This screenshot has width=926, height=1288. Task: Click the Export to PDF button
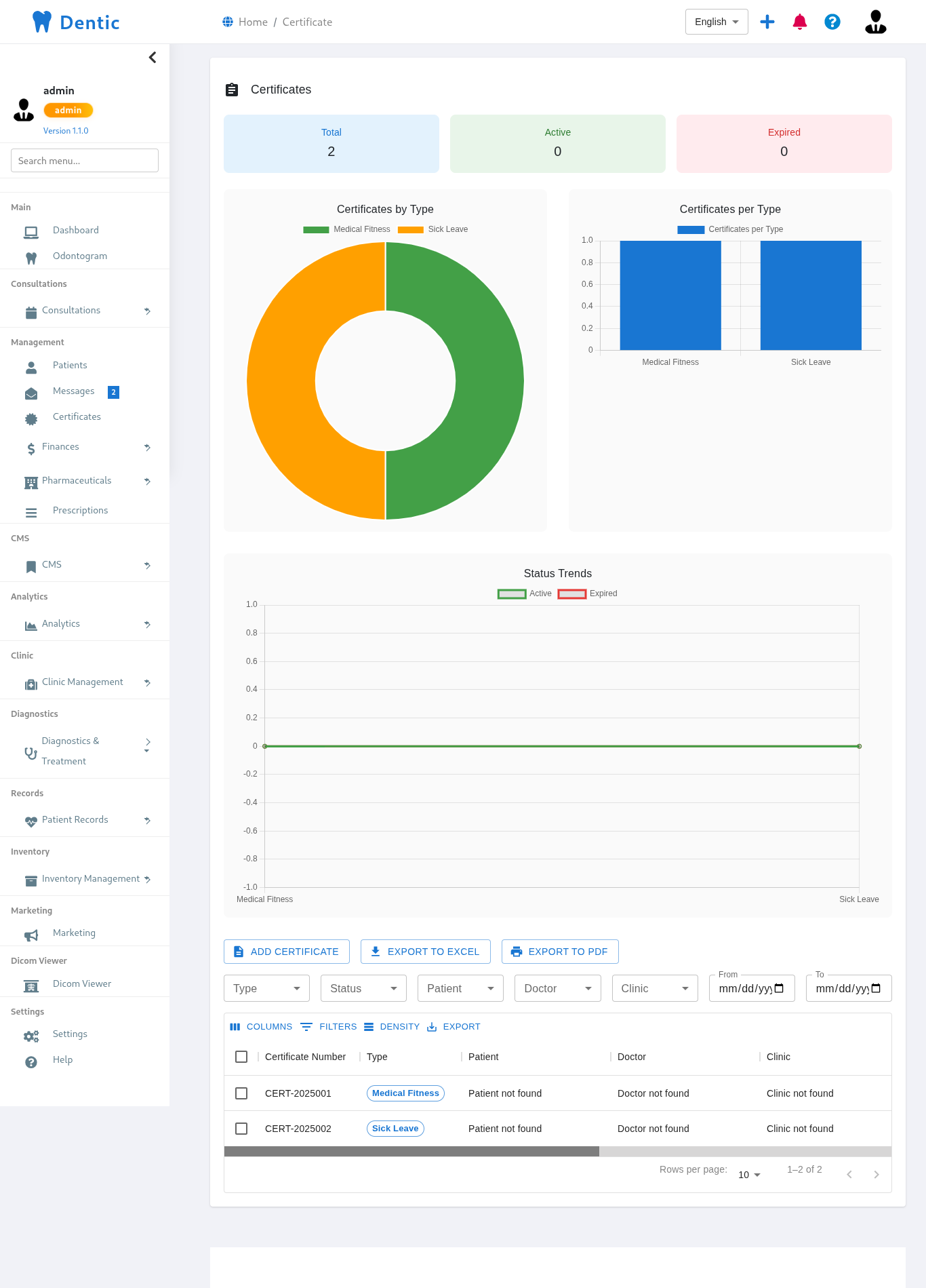click(x=560, y=952)
